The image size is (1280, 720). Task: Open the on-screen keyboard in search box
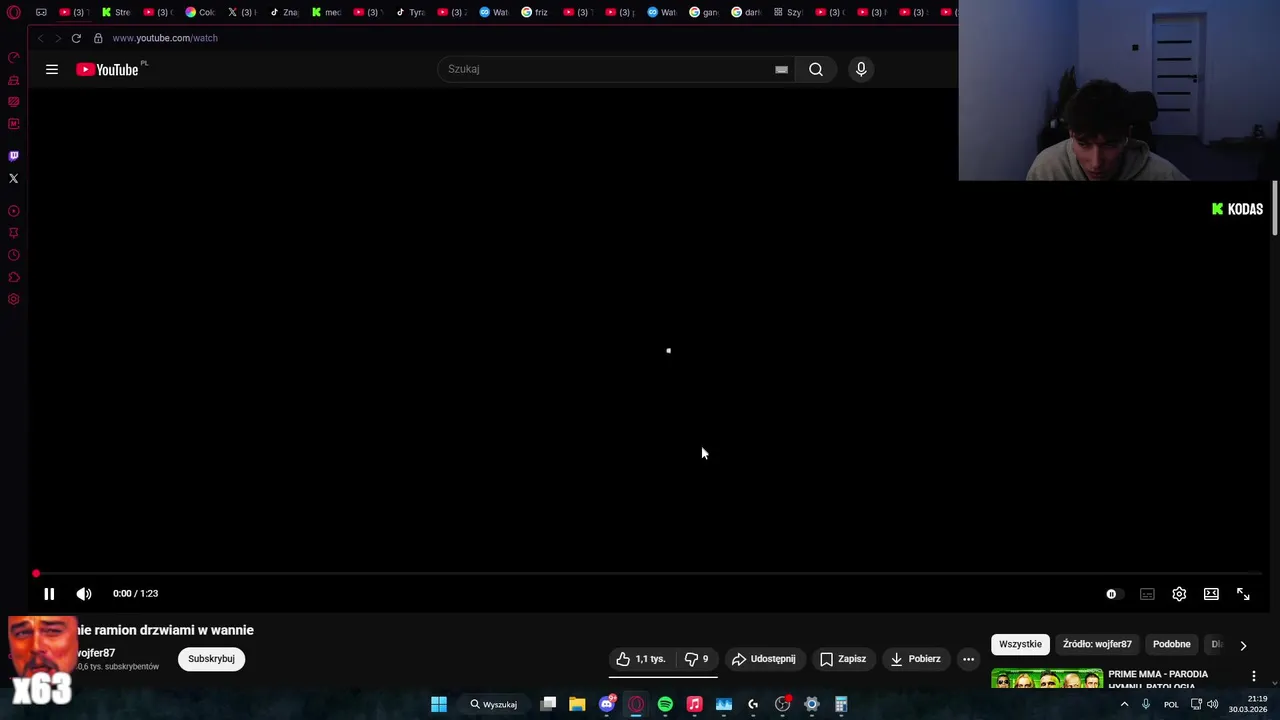click(x=781, y=69)
